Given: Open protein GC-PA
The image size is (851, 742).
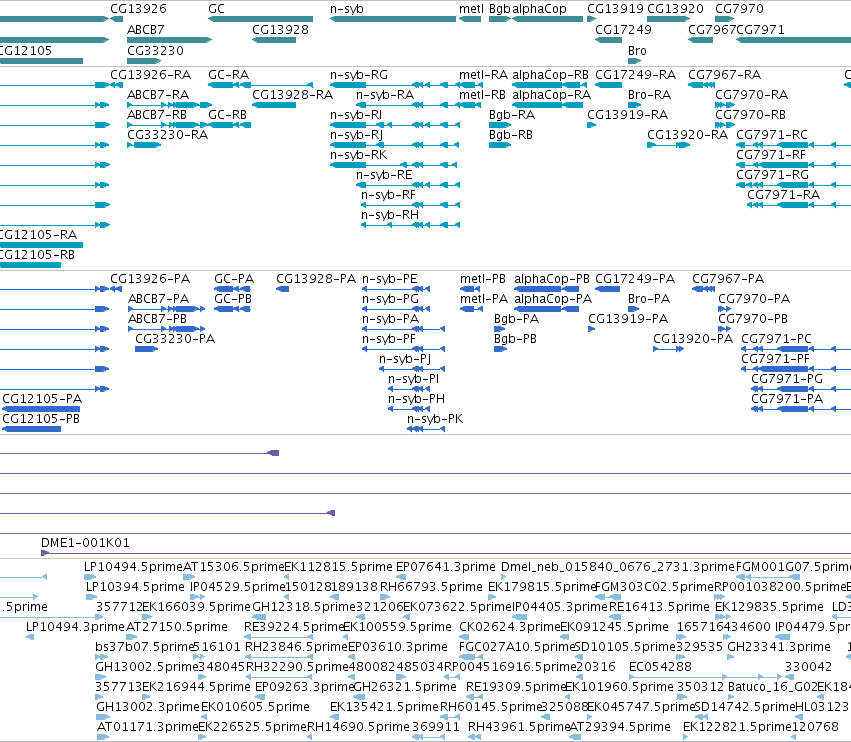Looking at the screenshot, I should click(x=234, y=278).
